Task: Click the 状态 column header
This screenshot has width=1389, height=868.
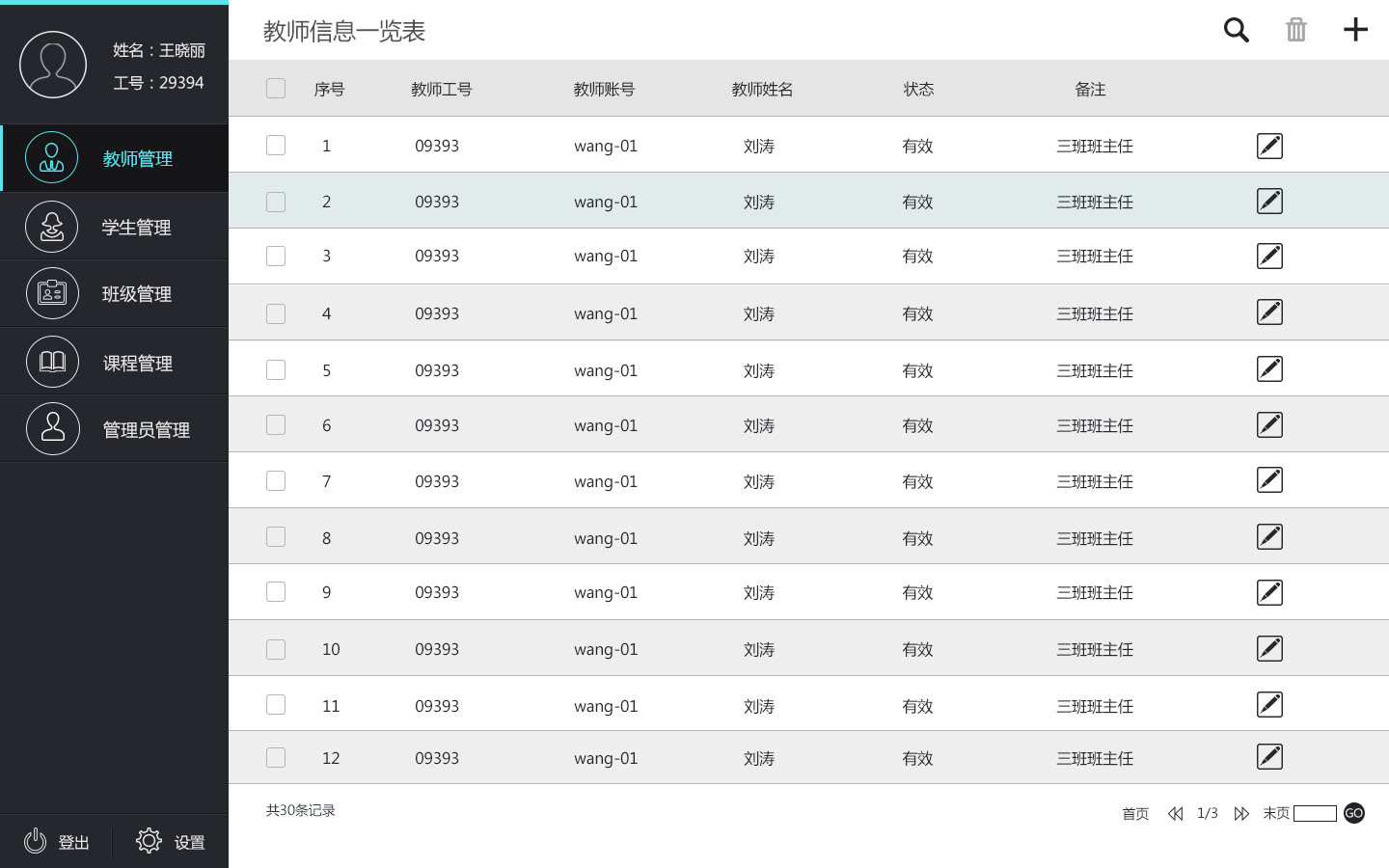Action: click(918, 89)
